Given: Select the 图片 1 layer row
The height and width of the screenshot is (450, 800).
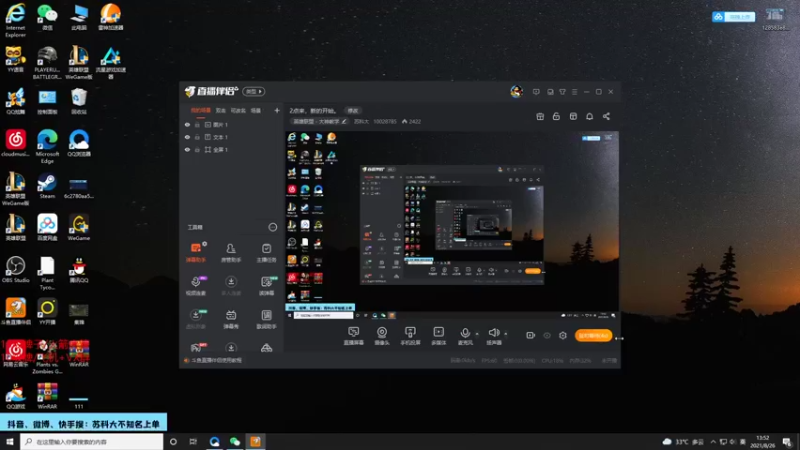Looking at the screenshot, I should click(x=231, y=124).
